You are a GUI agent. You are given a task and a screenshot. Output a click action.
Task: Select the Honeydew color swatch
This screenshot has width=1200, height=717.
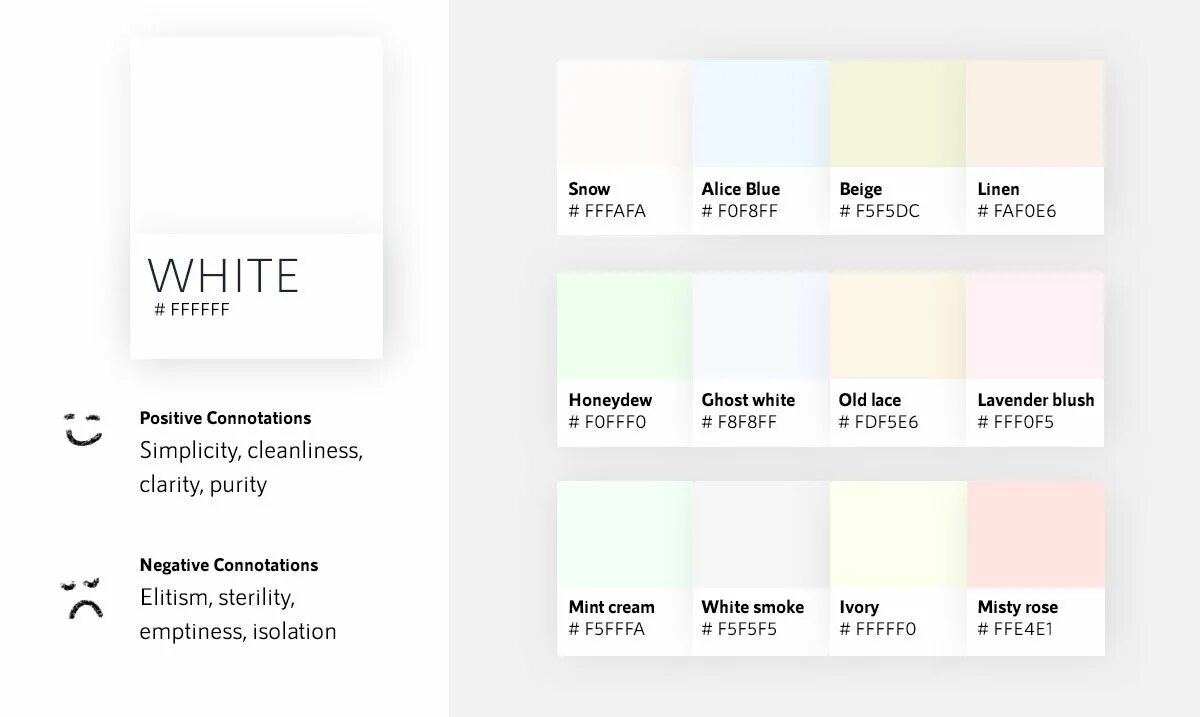tap(625, 325)
